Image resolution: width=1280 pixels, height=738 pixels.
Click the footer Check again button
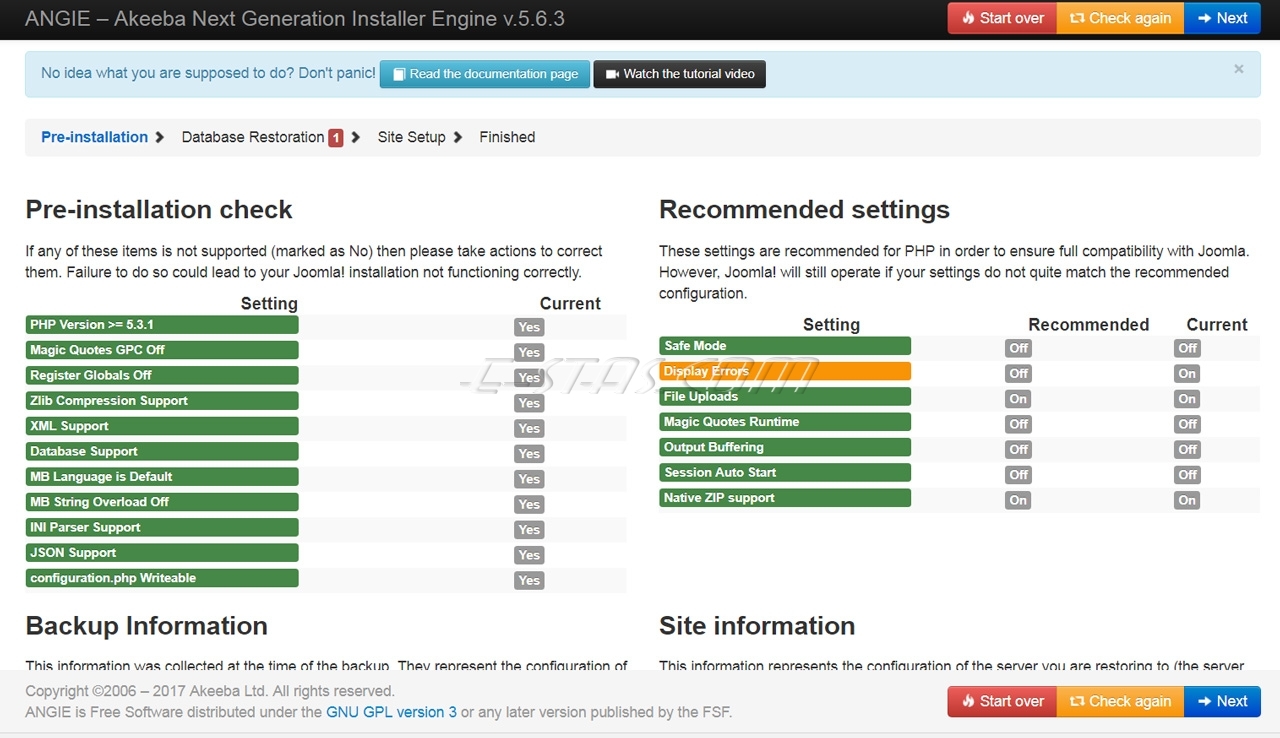pyautogui.click(x=1120, y=701)
